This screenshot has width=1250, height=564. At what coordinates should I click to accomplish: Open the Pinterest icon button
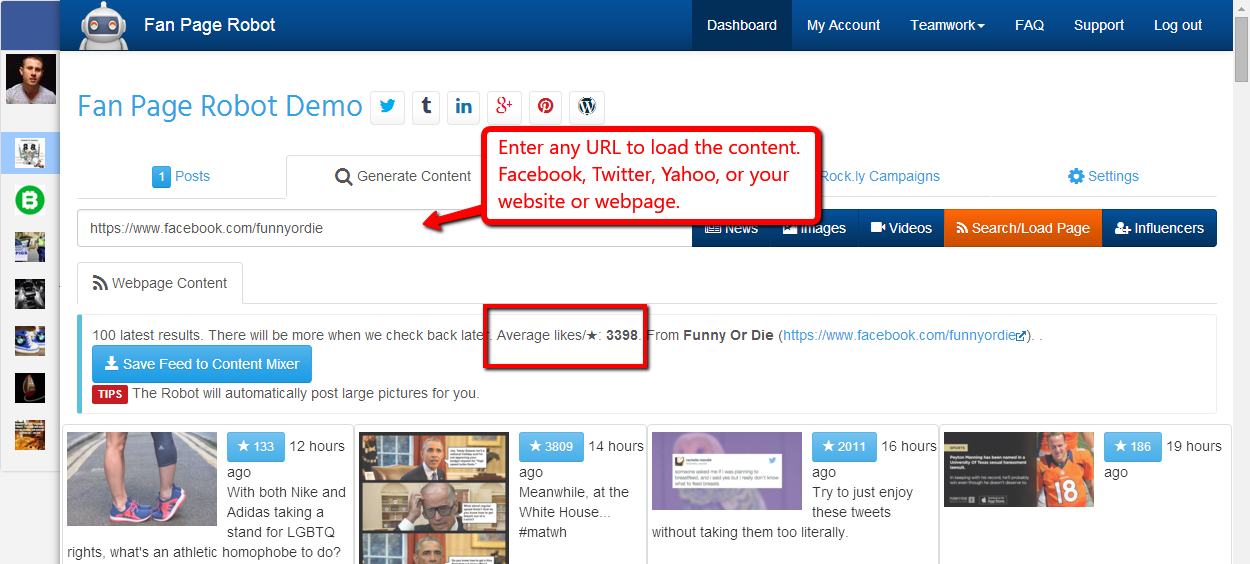545,107
